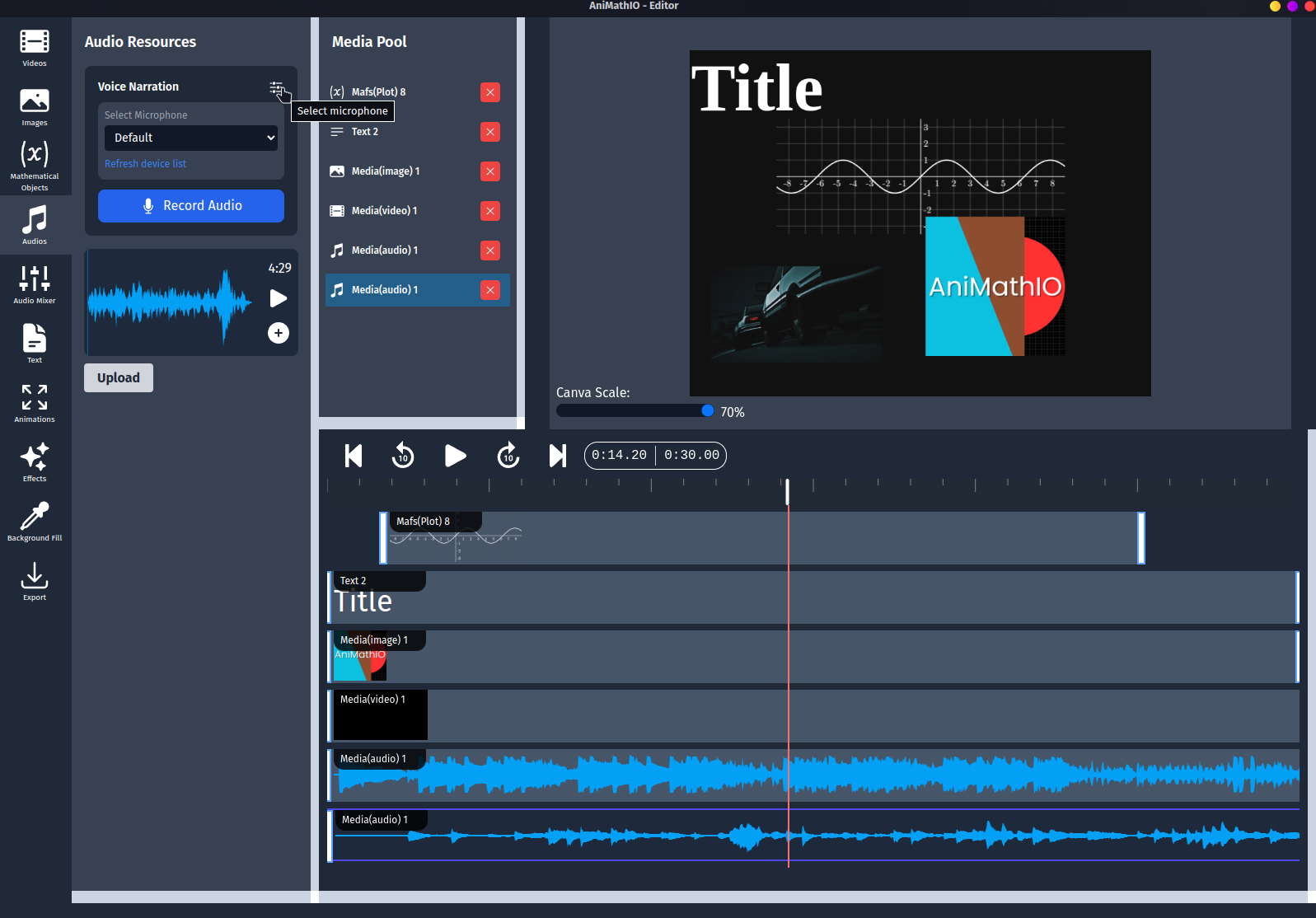This screenshot has width=1316, height=918.
Task: Click the Upload button
Action: pyautogui.click(x=119, y=377)
